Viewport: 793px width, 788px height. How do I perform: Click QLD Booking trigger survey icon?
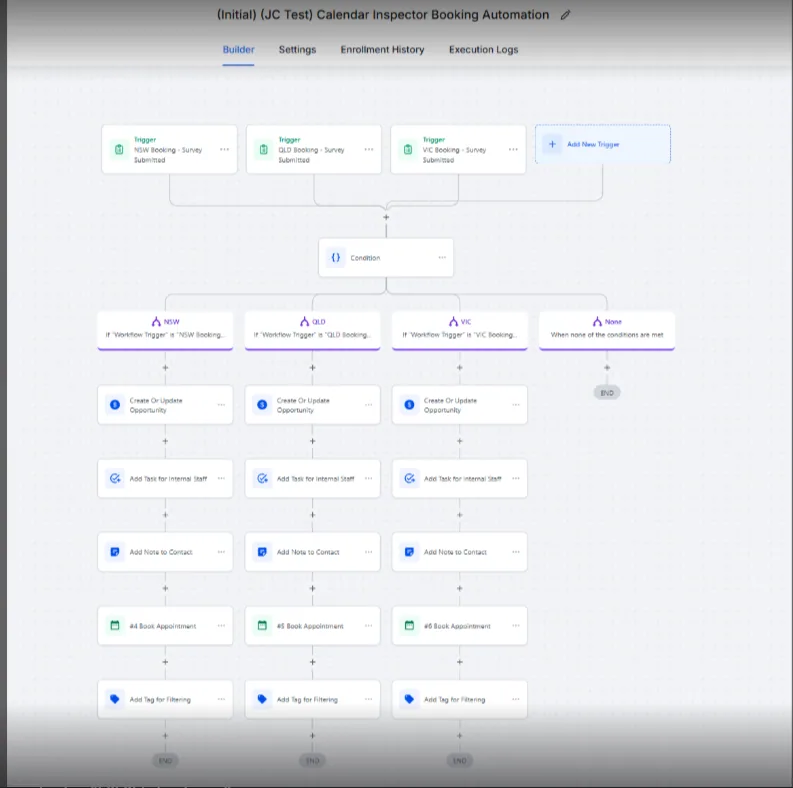pos(263,149)
